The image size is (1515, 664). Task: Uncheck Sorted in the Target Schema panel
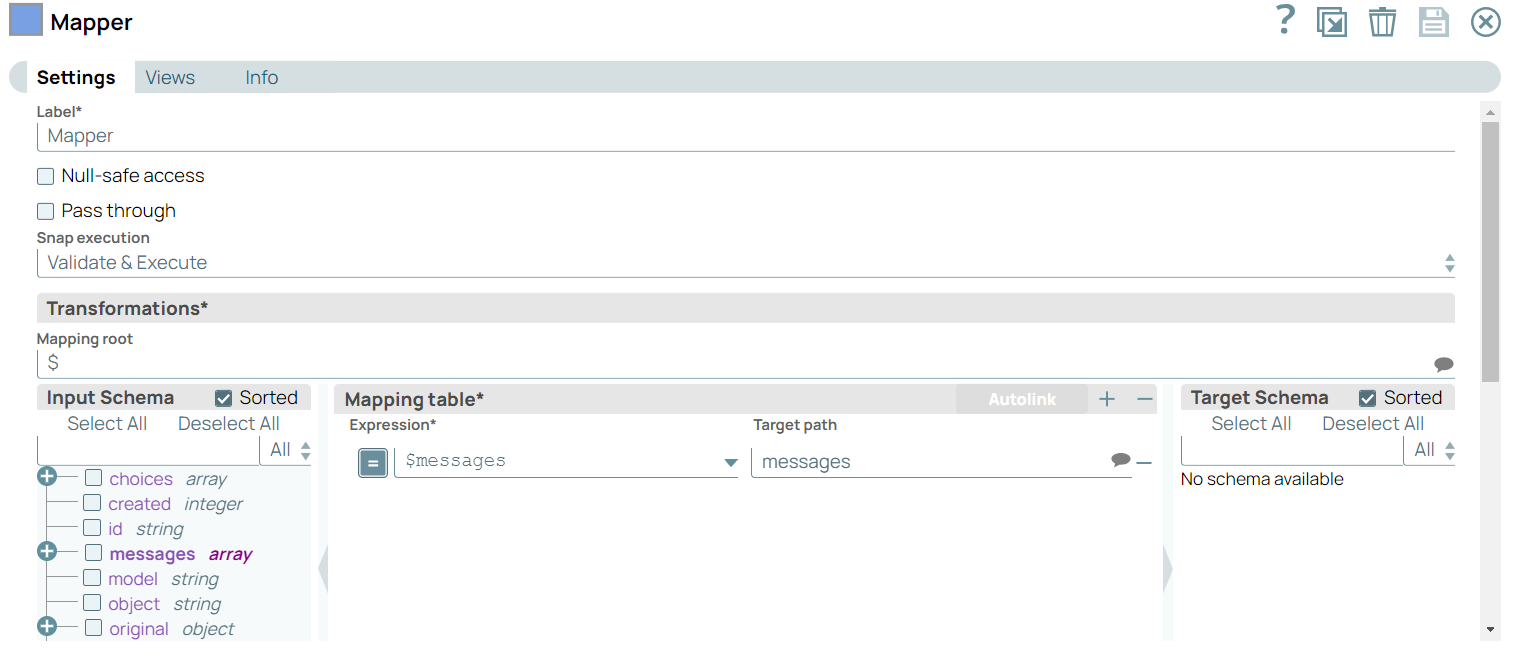click(1367, 397)
